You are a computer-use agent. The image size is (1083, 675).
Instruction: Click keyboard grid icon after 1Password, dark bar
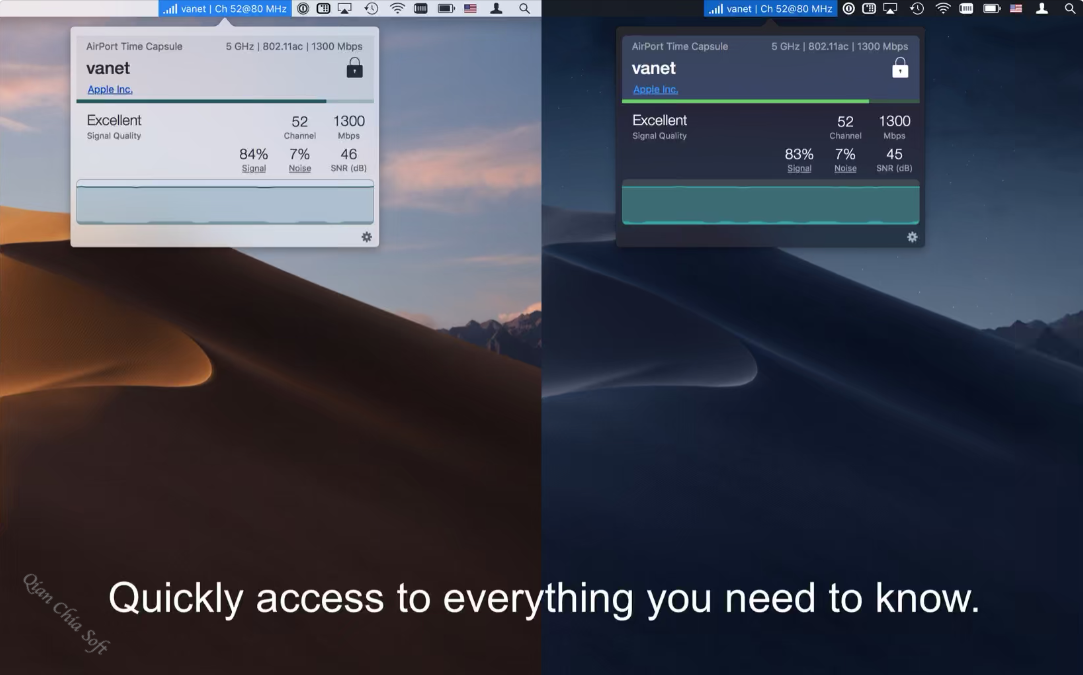coord(869,8)
